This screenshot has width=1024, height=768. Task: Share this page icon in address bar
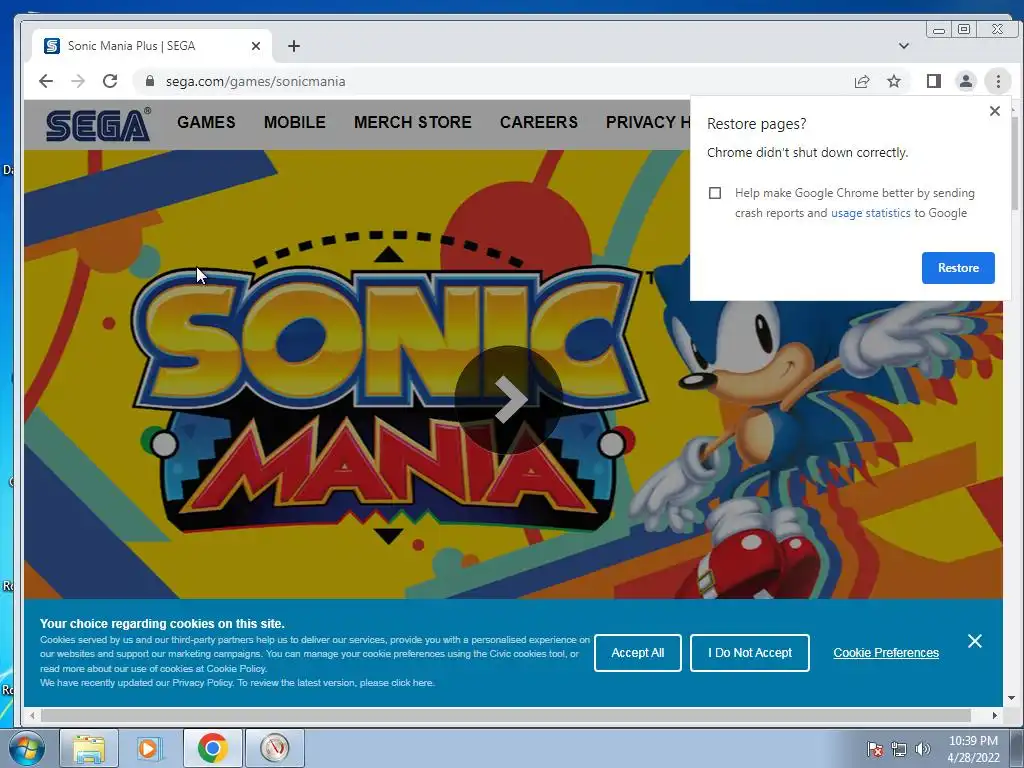click(862, 81)
